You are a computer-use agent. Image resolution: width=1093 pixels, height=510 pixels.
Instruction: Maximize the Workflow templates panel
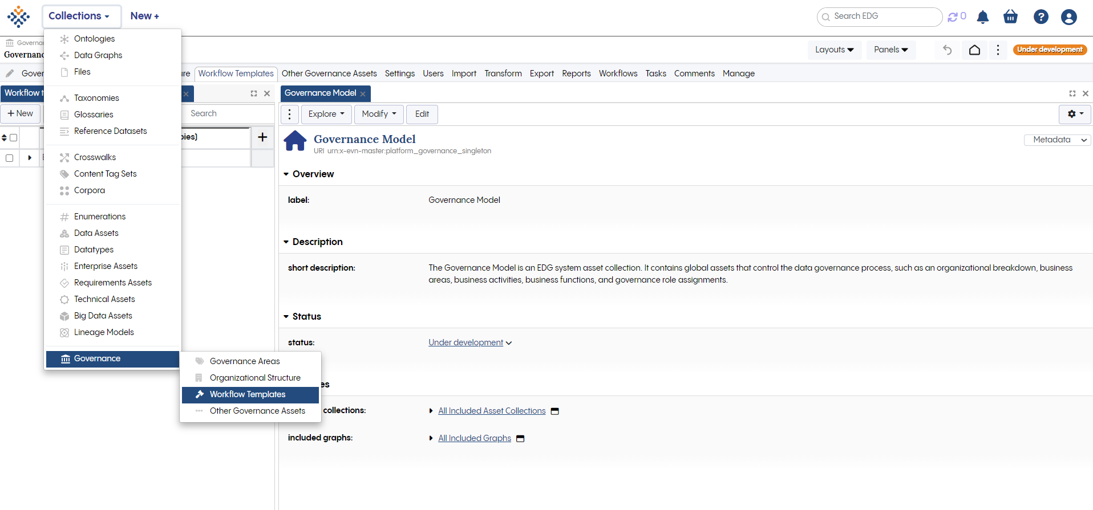click(254, 93)
